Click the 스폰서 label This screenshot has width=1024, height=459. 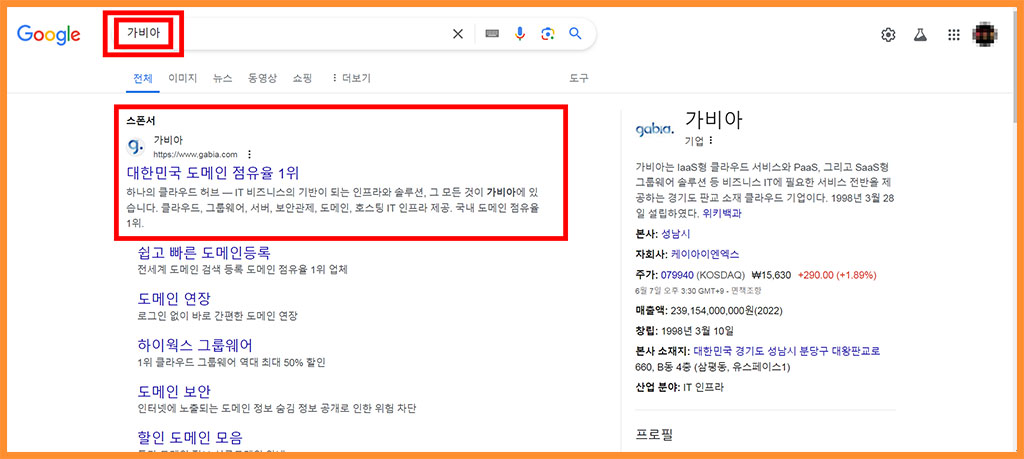point(140,121)
